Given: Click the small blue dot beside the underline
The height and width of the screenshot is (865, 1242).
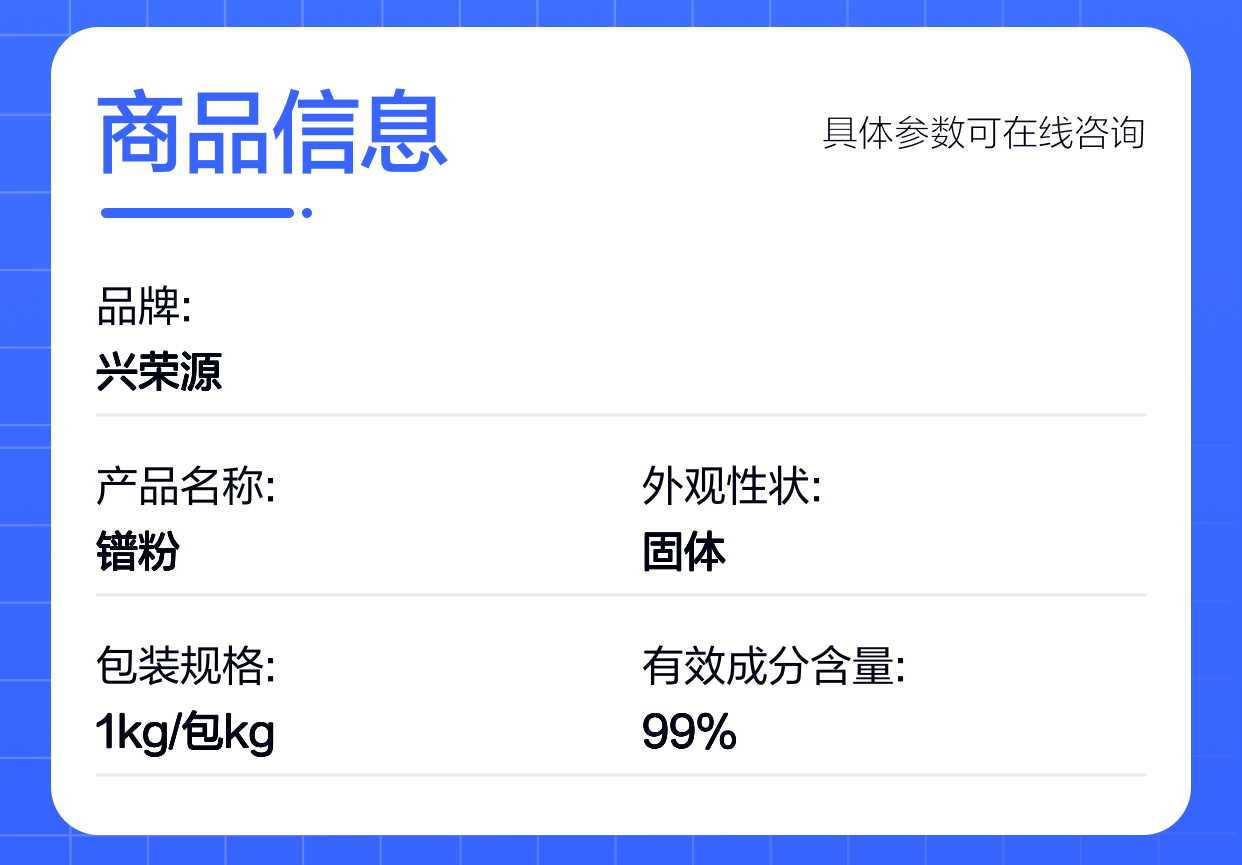Looking at the screenshot, I should pos(307,212).
